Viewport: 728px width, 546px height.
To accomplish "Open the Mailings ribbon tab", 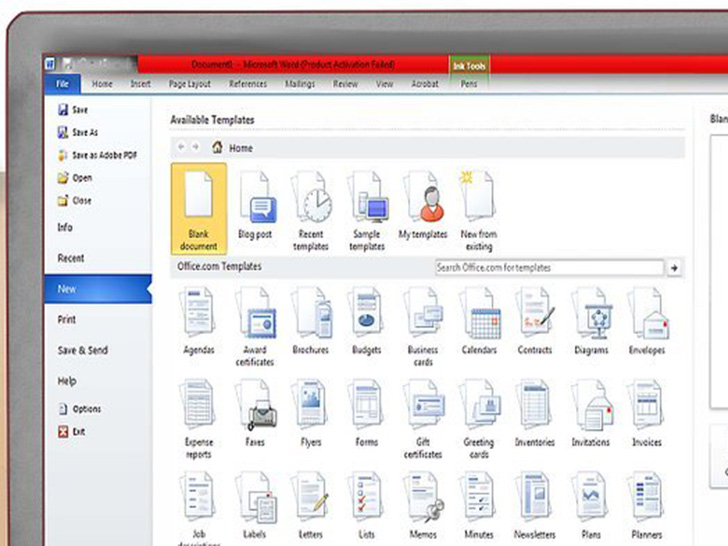I will click(x=301, y=85).
